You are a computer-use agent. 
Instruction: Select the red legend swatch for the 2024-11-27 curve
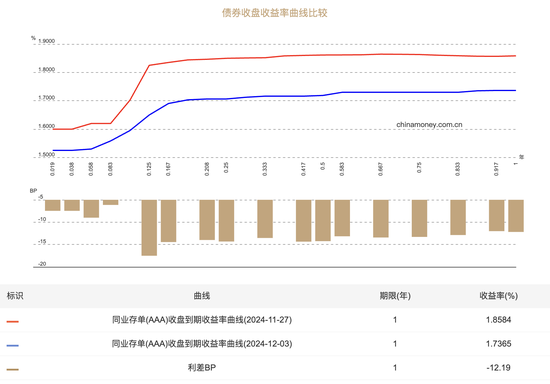click(13, 321)
